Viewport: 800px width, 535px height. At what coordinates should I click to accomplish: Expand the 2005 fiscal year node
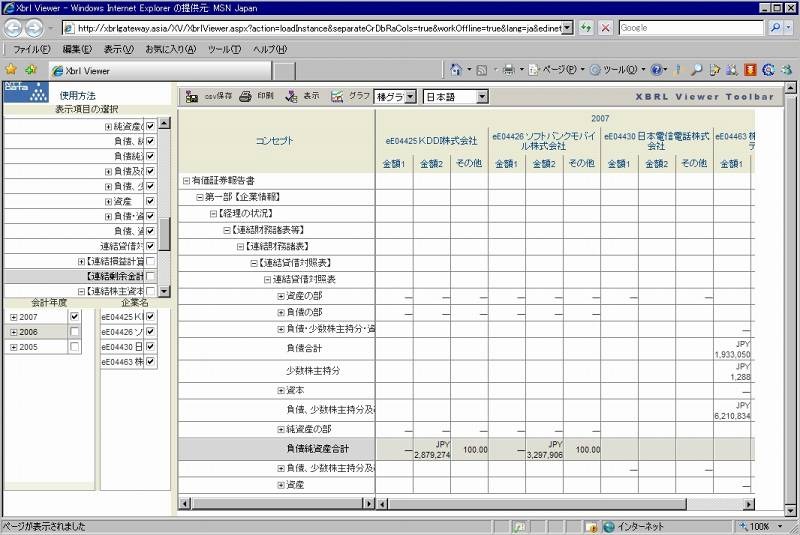(14, 347)
